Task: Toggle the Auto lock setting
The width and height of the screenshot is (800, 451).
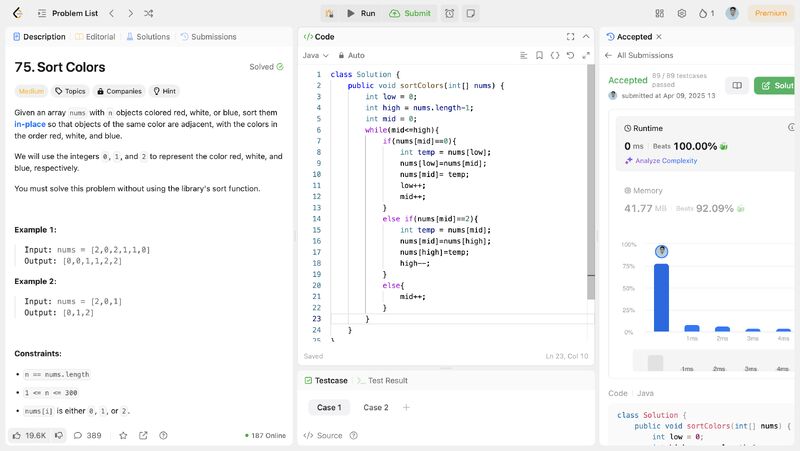Action: [x=351, y=55]
